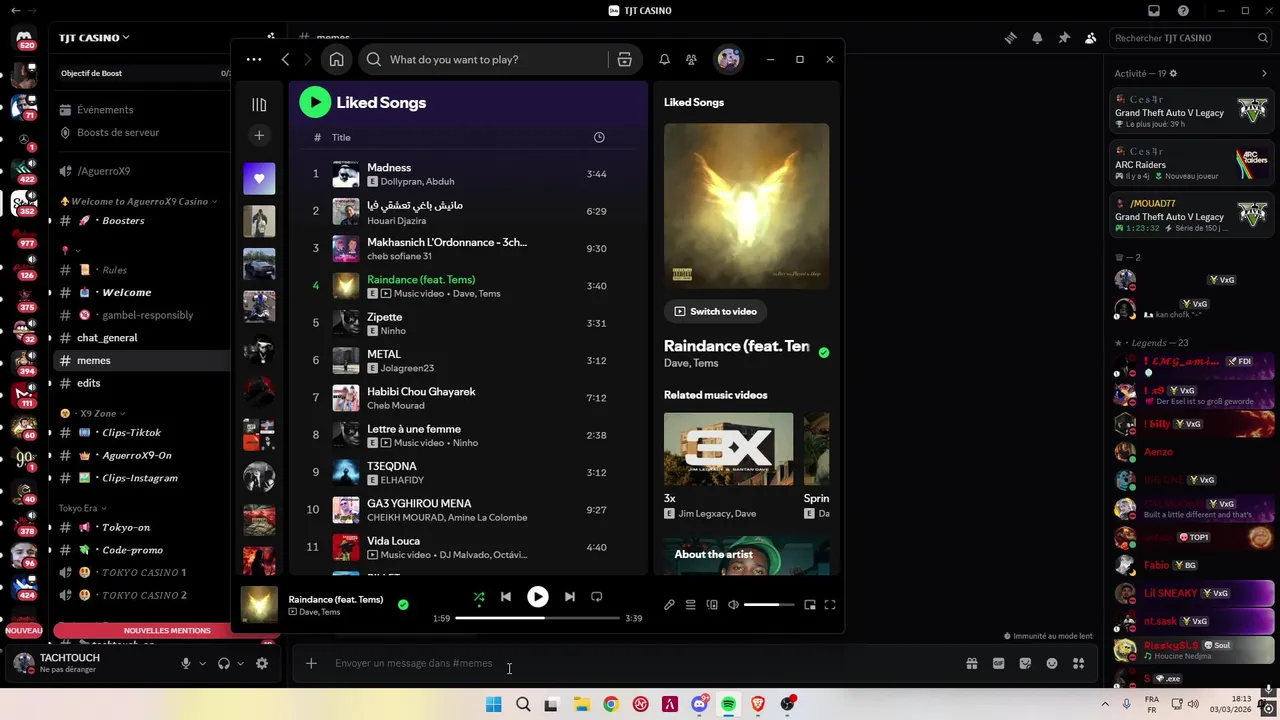Open the Liked Songs heart tile in the sidebar

click(x=259, y=178)
